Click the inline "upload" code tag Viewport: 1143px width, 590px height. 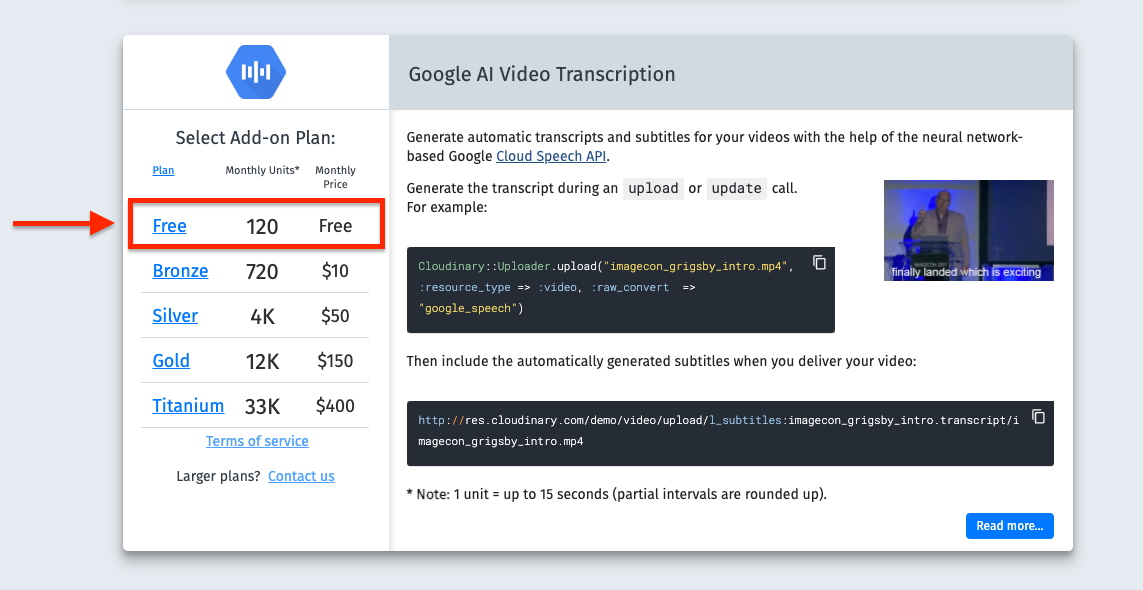(653, 188)
